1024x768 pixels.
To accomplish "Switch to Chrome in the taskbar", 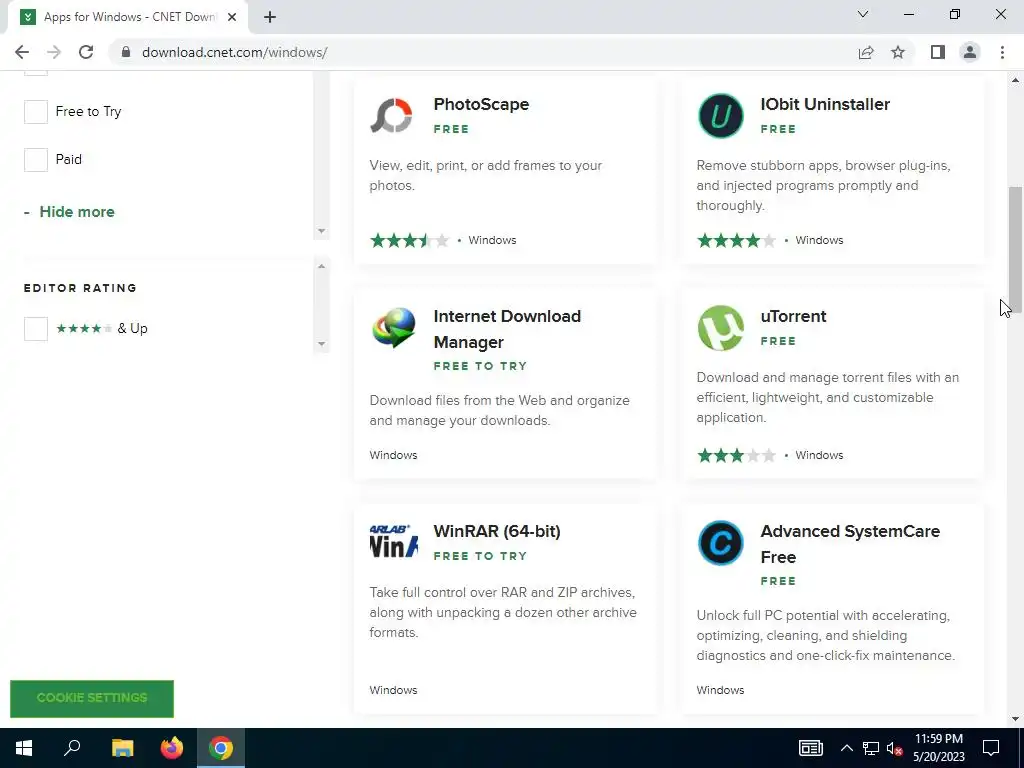I will [221, 748].
